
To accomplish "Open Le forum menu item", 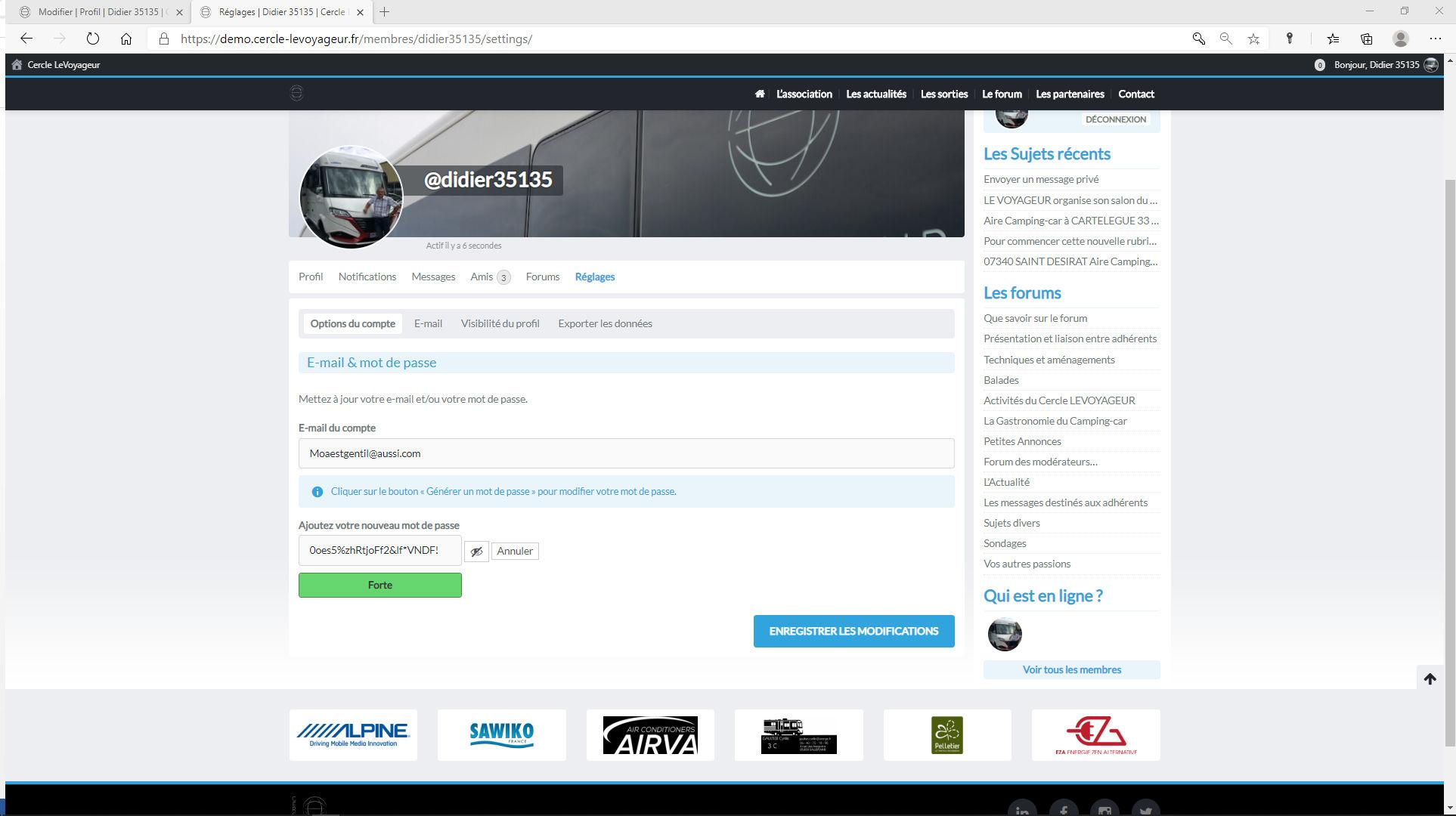I will (x=1002, y=94).
